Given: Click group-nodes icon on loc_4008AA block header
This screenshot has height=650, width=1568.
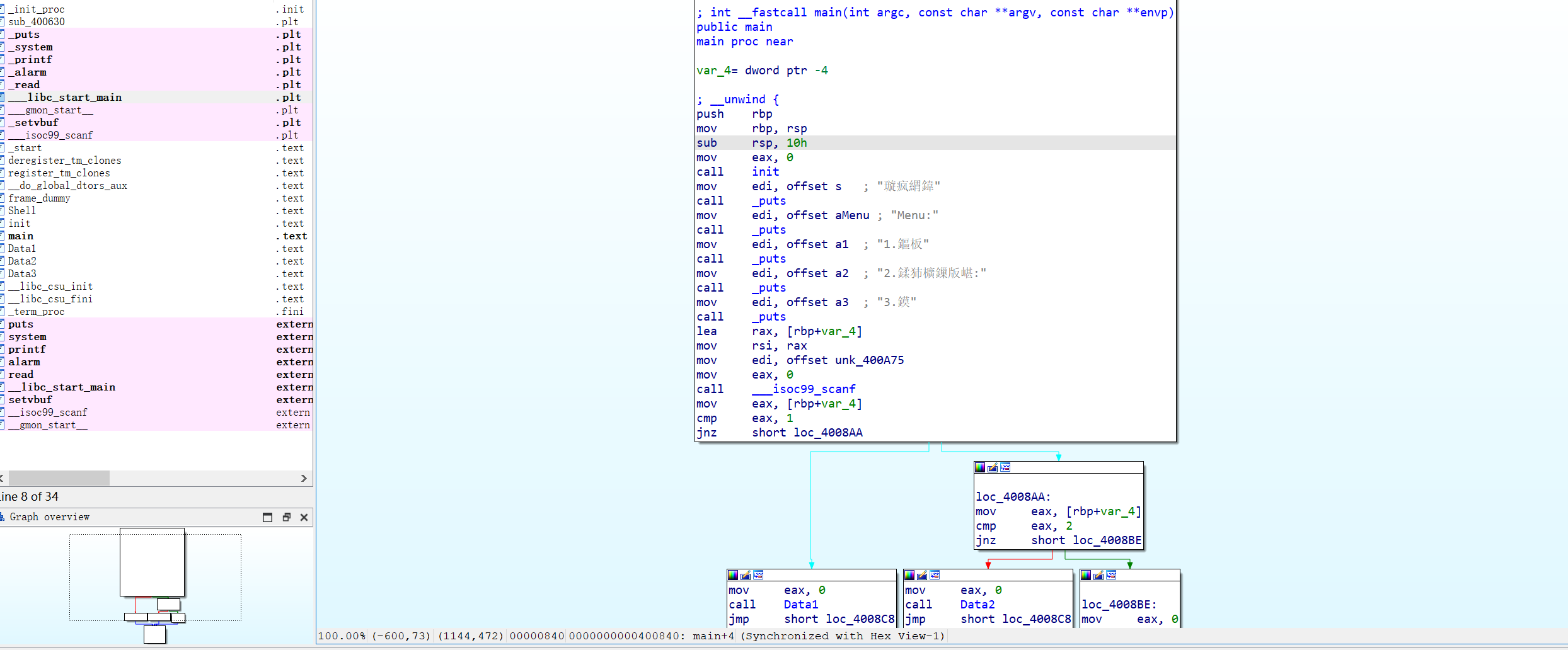Looking at the screenshot, I should click(1005, 467).
